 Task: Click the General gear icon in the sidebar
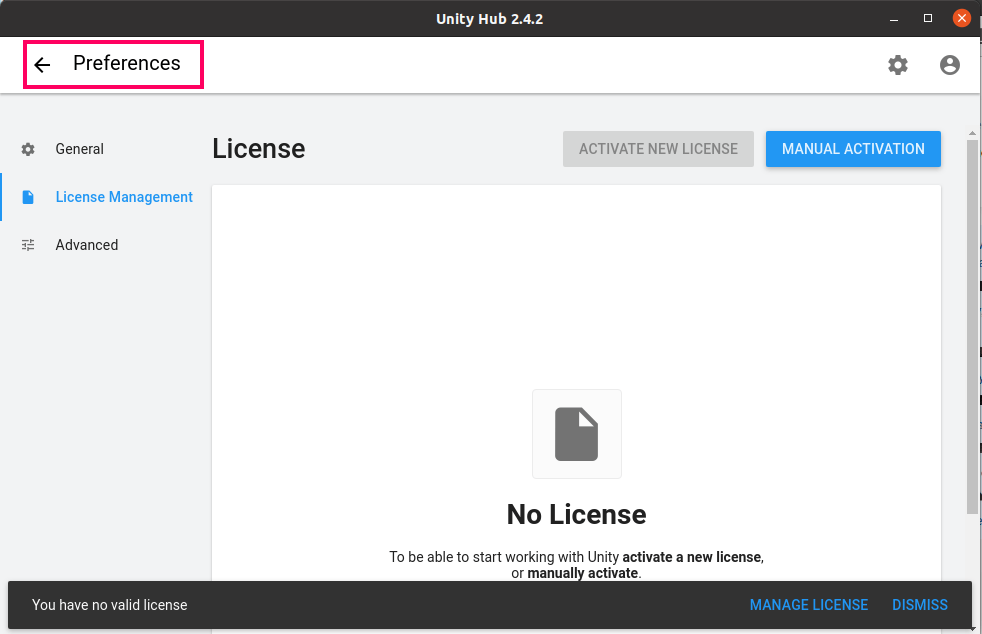[28, 149]
